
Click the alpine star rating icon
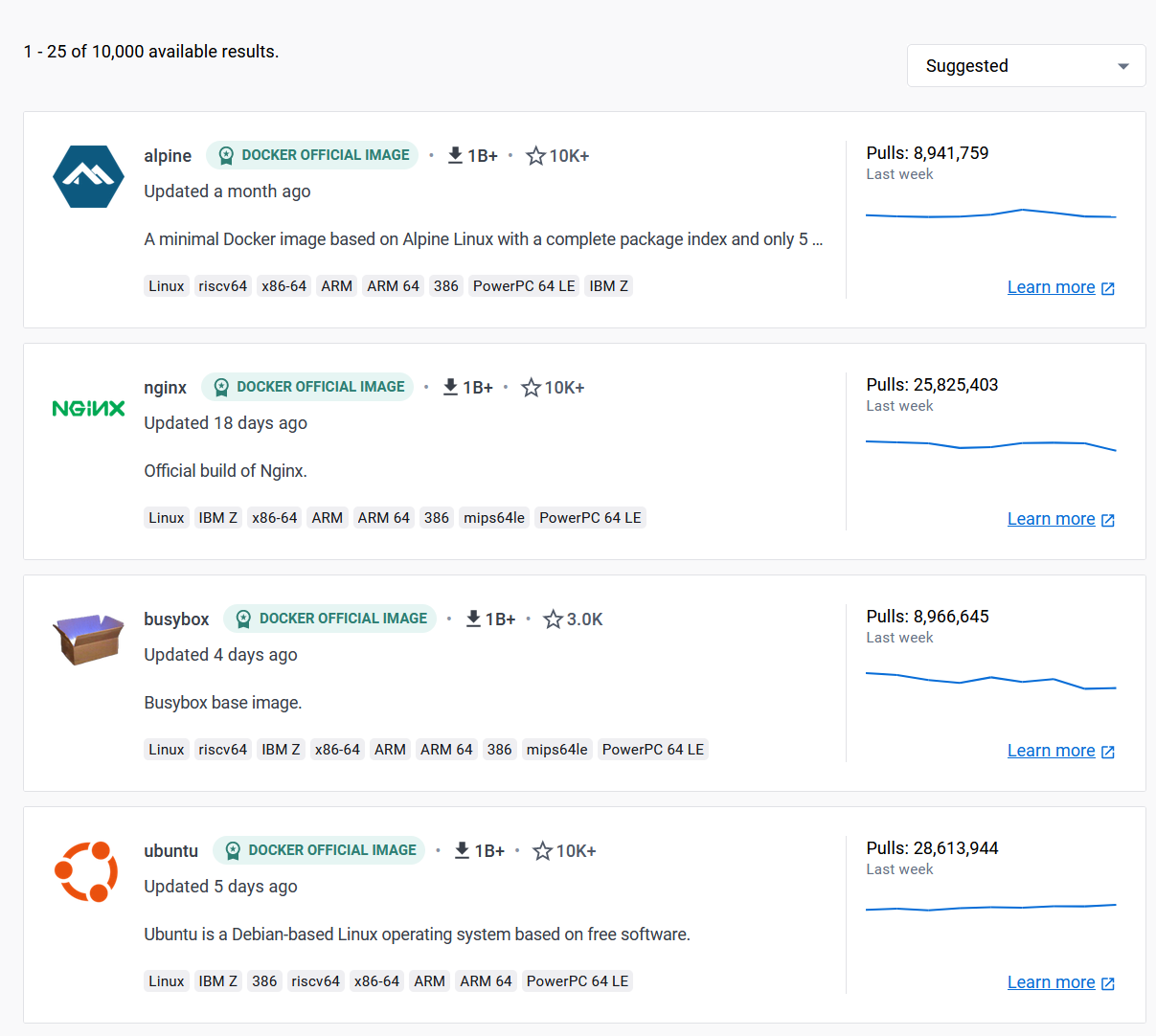click(535, 155)
